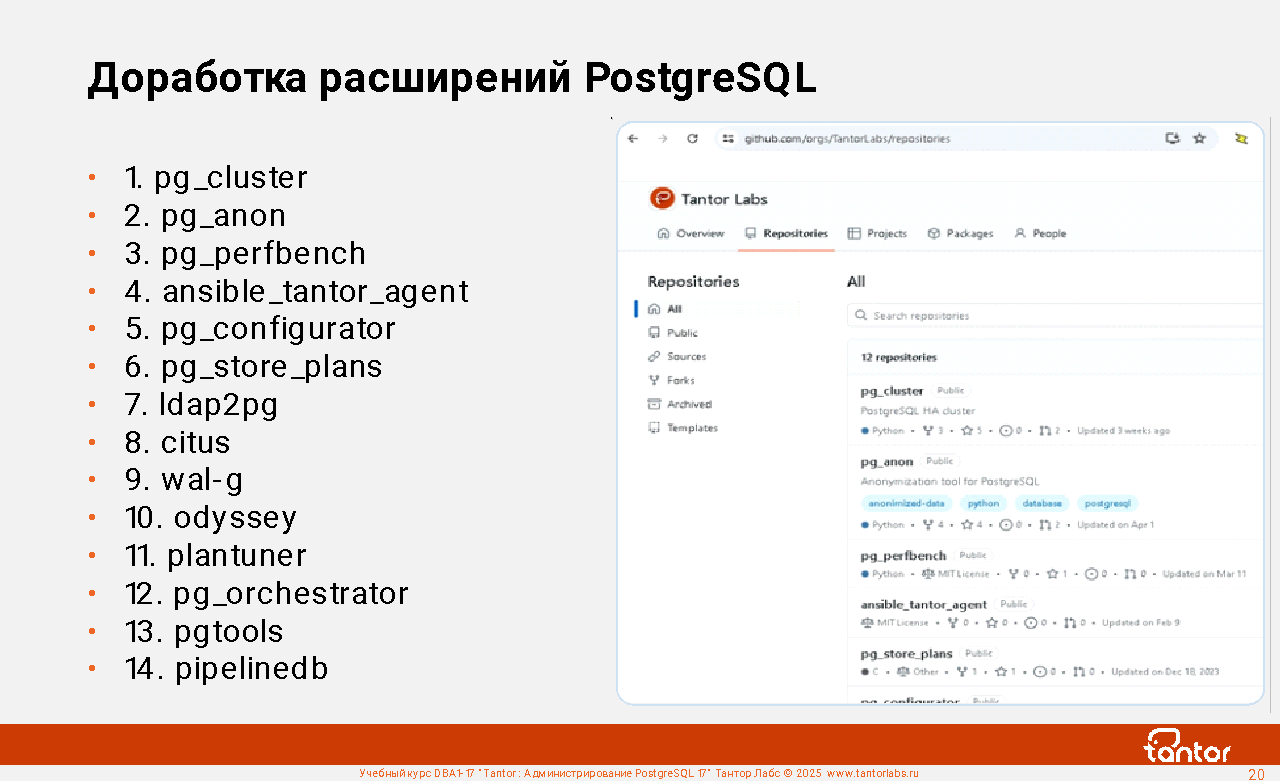Switch to the Projects tab
The height and width of the screenshot is (781, 1280).
coord(877,233)
